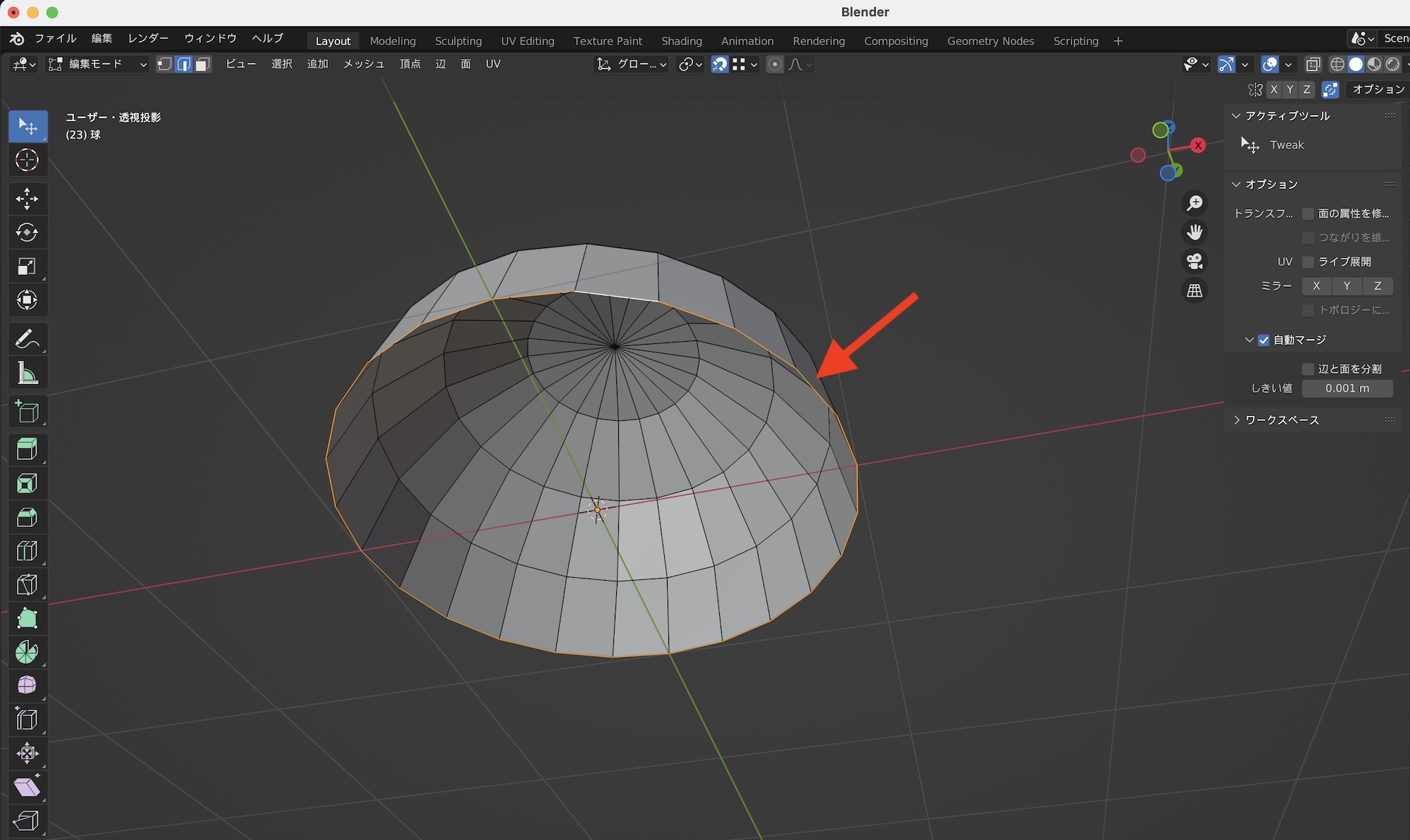
Task: Click the しきい値 0.001 m field
Action: tap(1347, 388)
